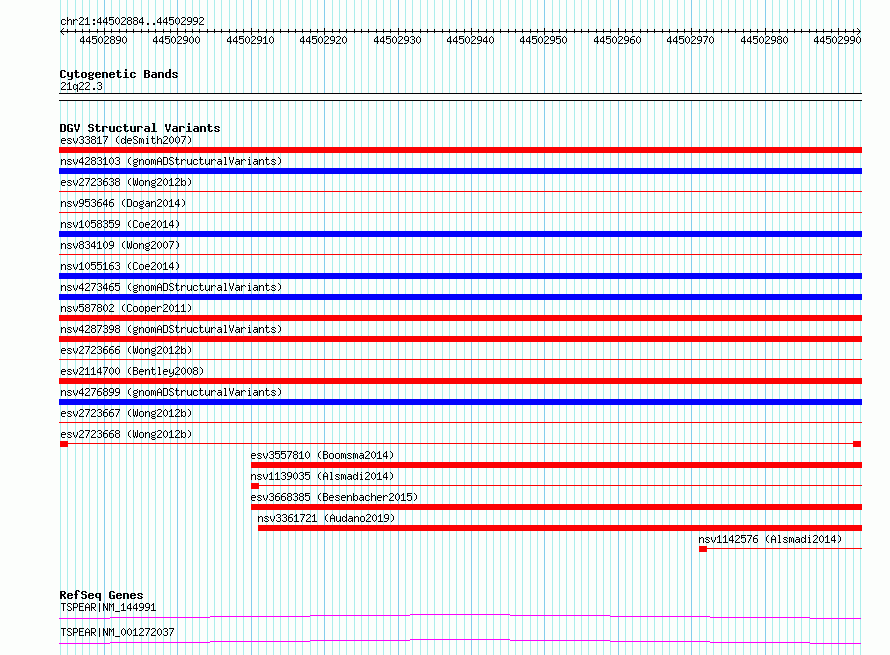Click ruler position 44502960
The width and height of the screenshot is (890, 655).
(x=618, y=40)
